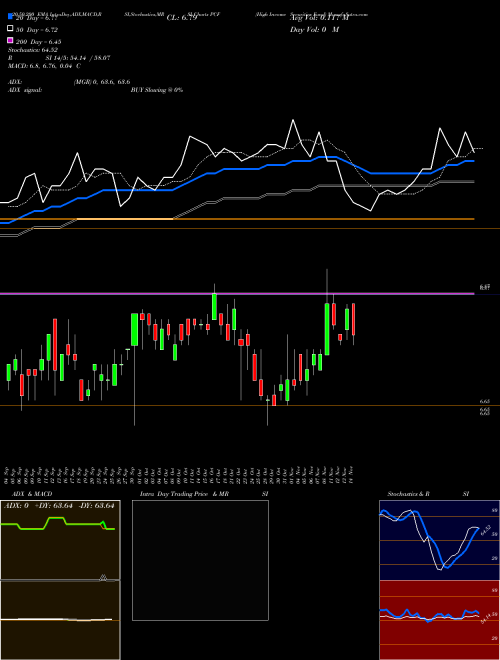Click the 'Stochastics & R' panel title
The image size is (500, 660).
pyautogui.click(x=408, y=494)
